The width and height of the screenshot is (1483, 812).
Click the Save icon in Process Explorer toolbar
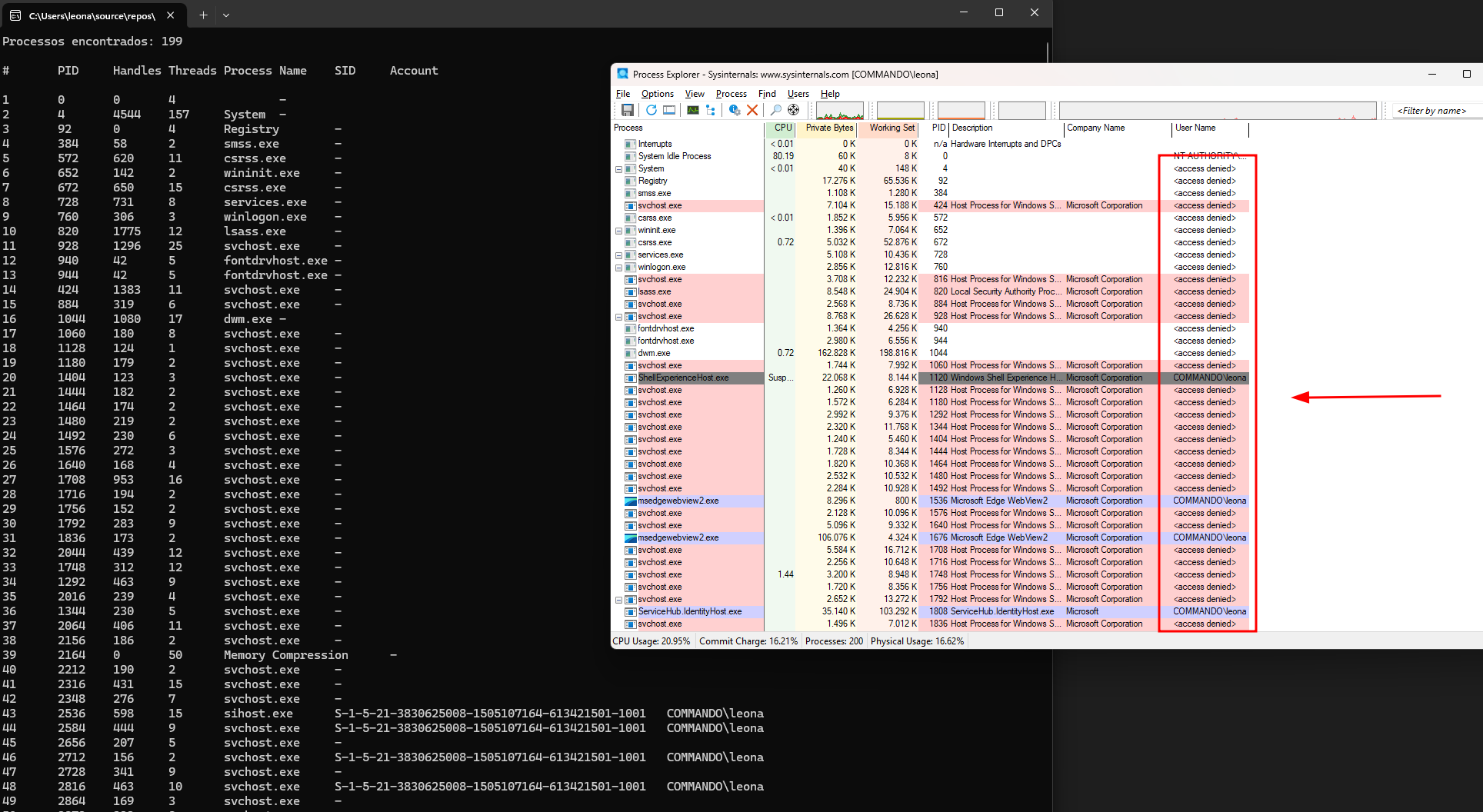(x=628, y=111)
